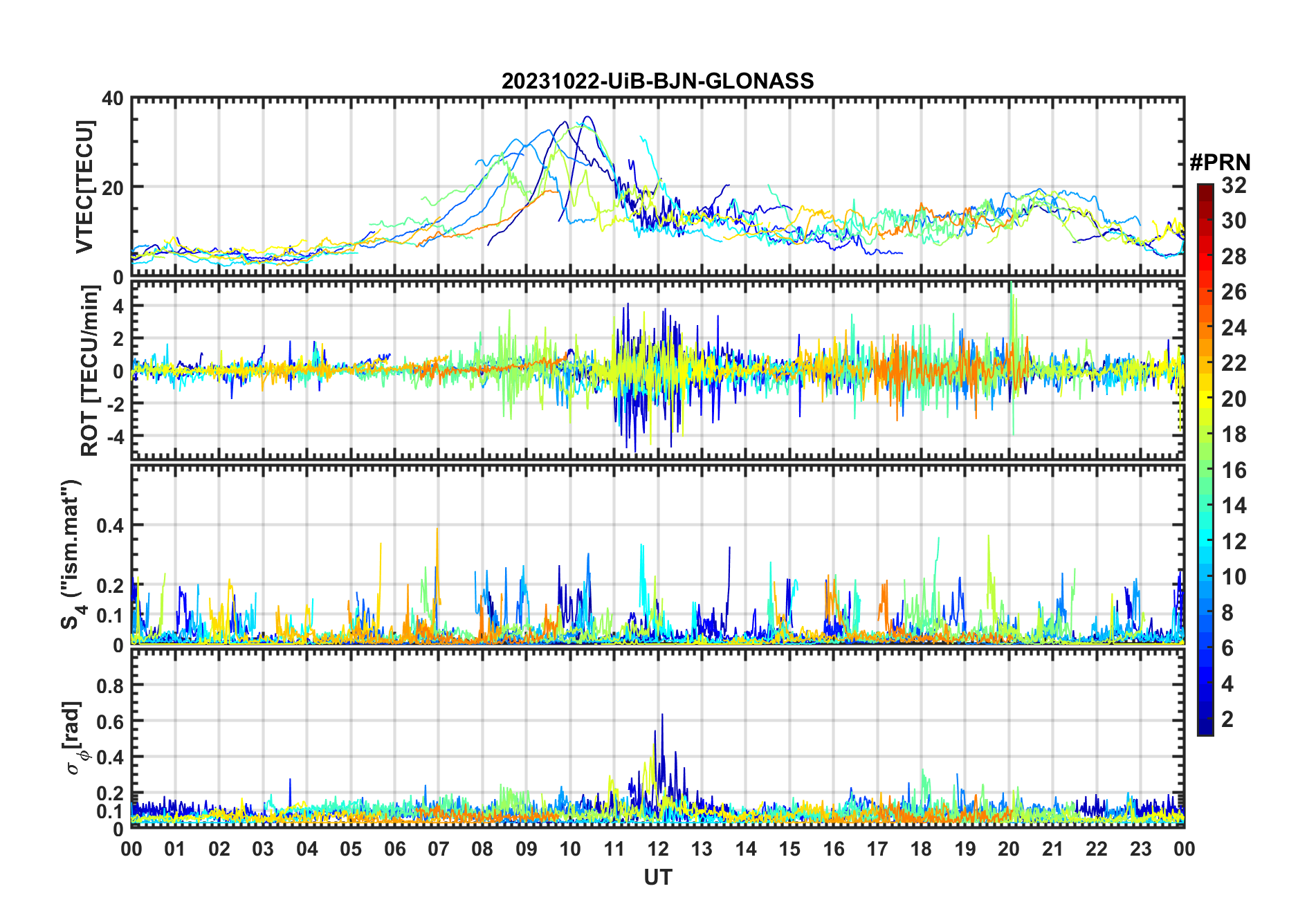
Task: Click the #PRN colorbar title
Action: click(x=1220, y=163)
